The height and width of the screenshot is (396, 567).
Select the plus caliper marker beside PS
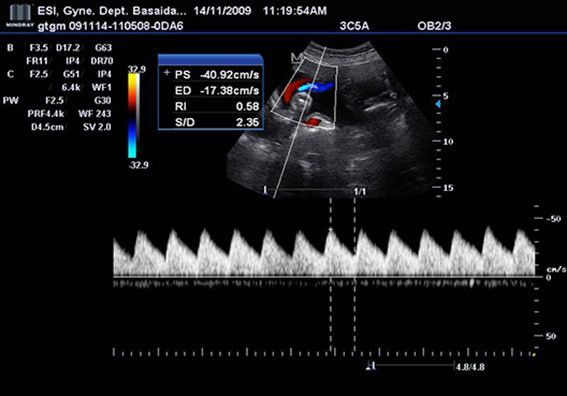tap(166, 73)
